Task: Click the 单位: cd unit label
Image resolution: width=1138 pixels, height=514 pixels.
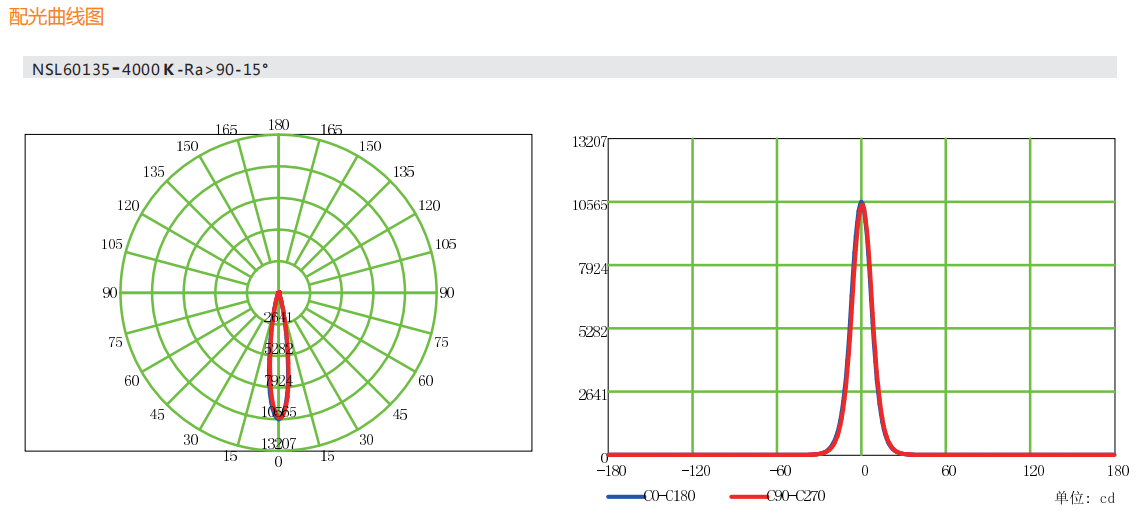Action: point(1084,498)
